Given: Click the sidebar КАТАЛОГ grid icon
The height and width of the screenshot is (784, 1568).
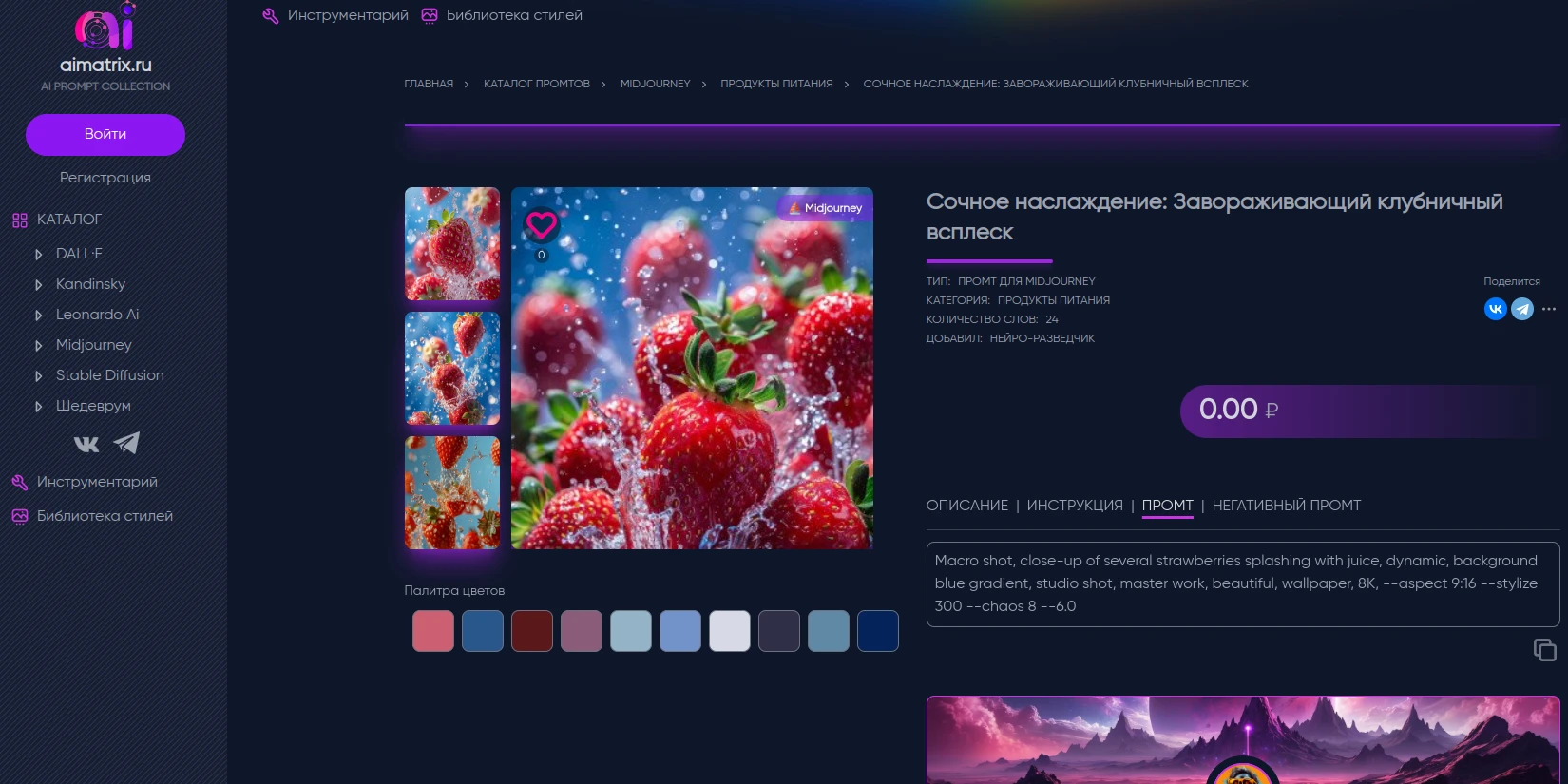Looking at the screenshot, I should (x=20, y=220).
